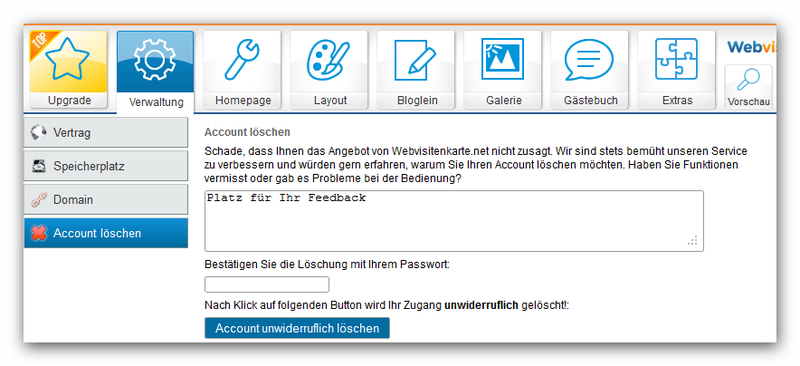Click the textarea resize grip handle

click(692, 241)
